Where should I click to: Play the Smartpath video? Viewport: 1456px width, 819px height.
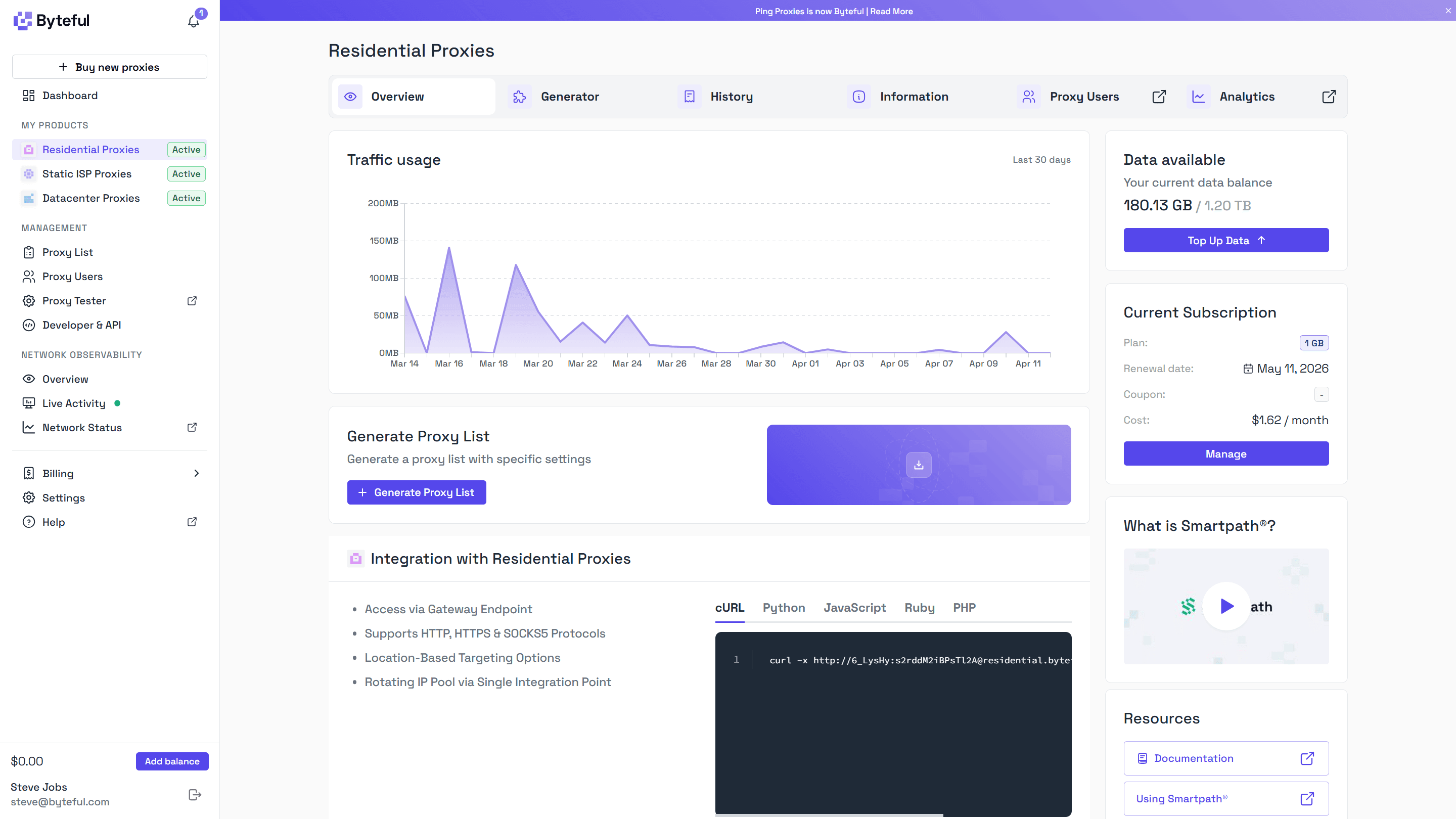(x=1226, y=607)
